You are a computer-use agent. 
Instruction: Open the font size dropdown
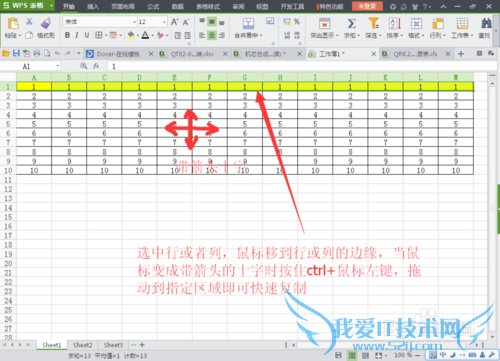click(x=164, y=22)
